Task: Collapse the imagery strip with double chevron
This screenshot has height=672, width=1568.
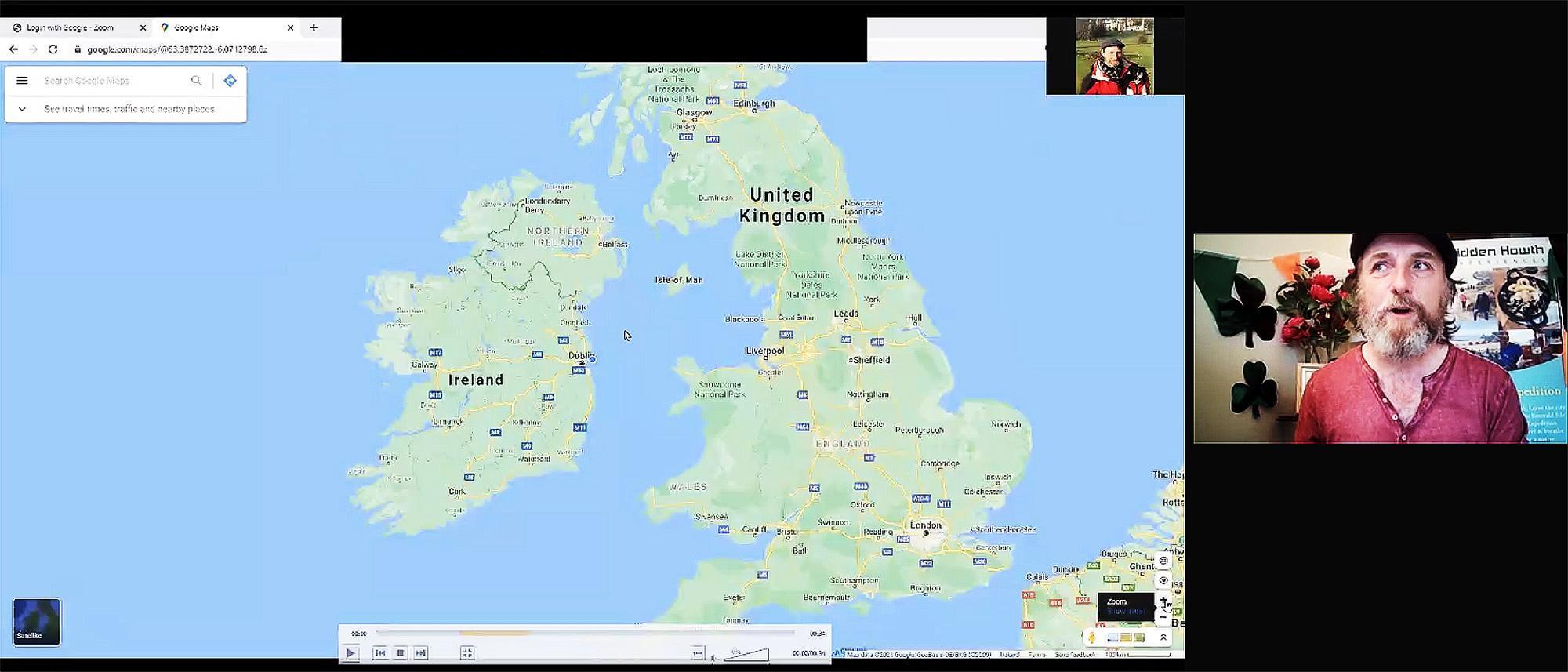Action: [x=1163, y=637]
